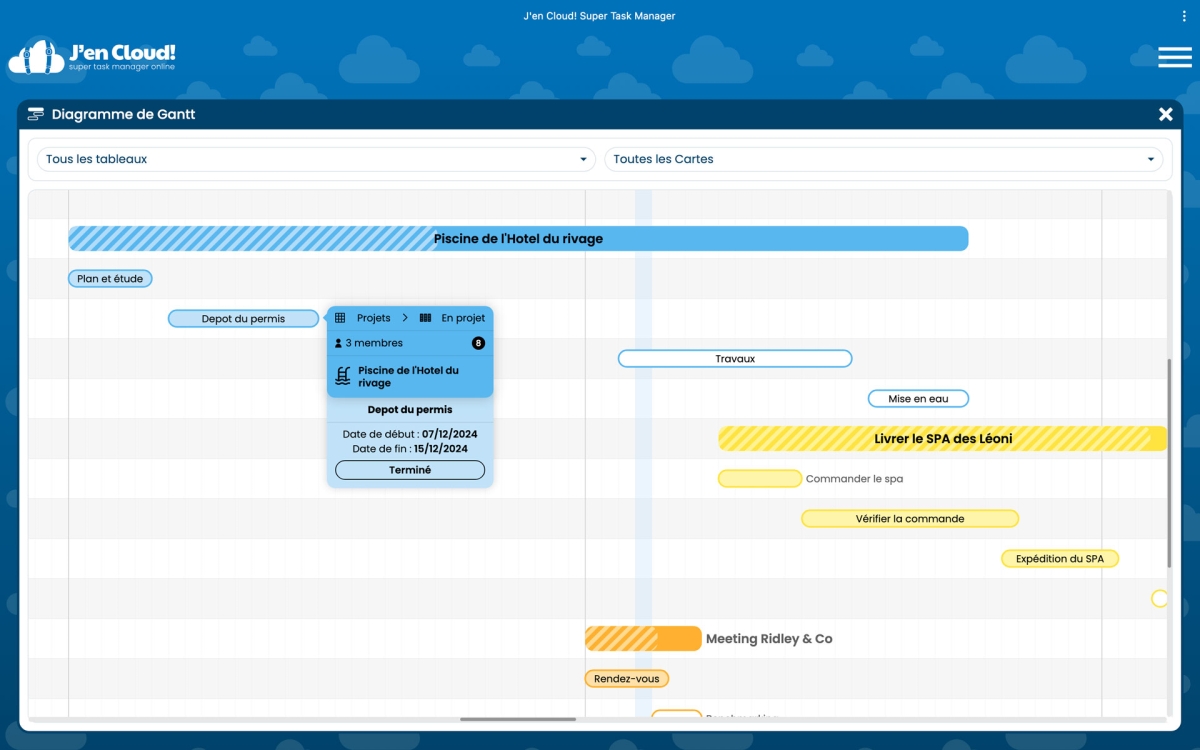1200x750 pixels.
Task: Open the three-dot options menu
Action: 1184,16
